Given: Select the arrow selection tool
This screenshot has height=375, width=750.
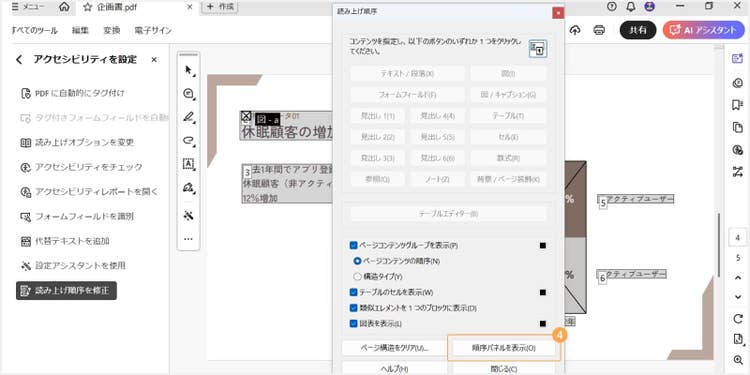Looking at the screenshot, I should 188,70.
